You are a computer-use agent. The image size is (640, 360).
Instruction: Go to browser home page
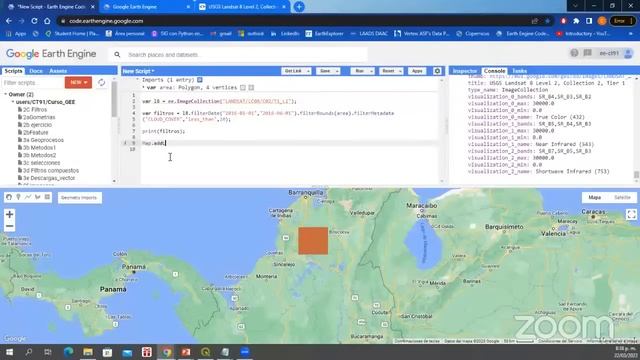point(47,21)
